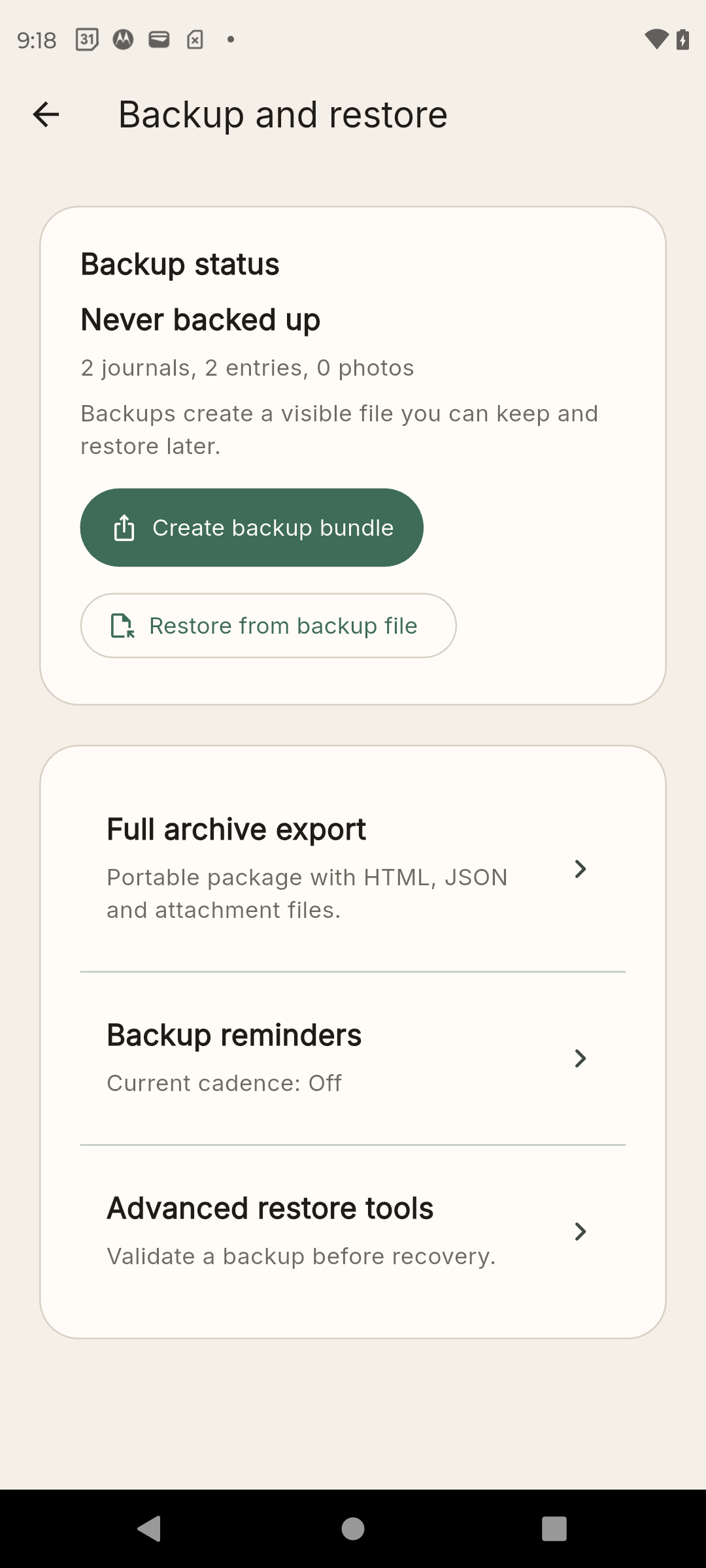This screenshot has height=1568, width=706.
Task: Expand Advanced restore tools chevron
Action: [x=580, y=1232]
